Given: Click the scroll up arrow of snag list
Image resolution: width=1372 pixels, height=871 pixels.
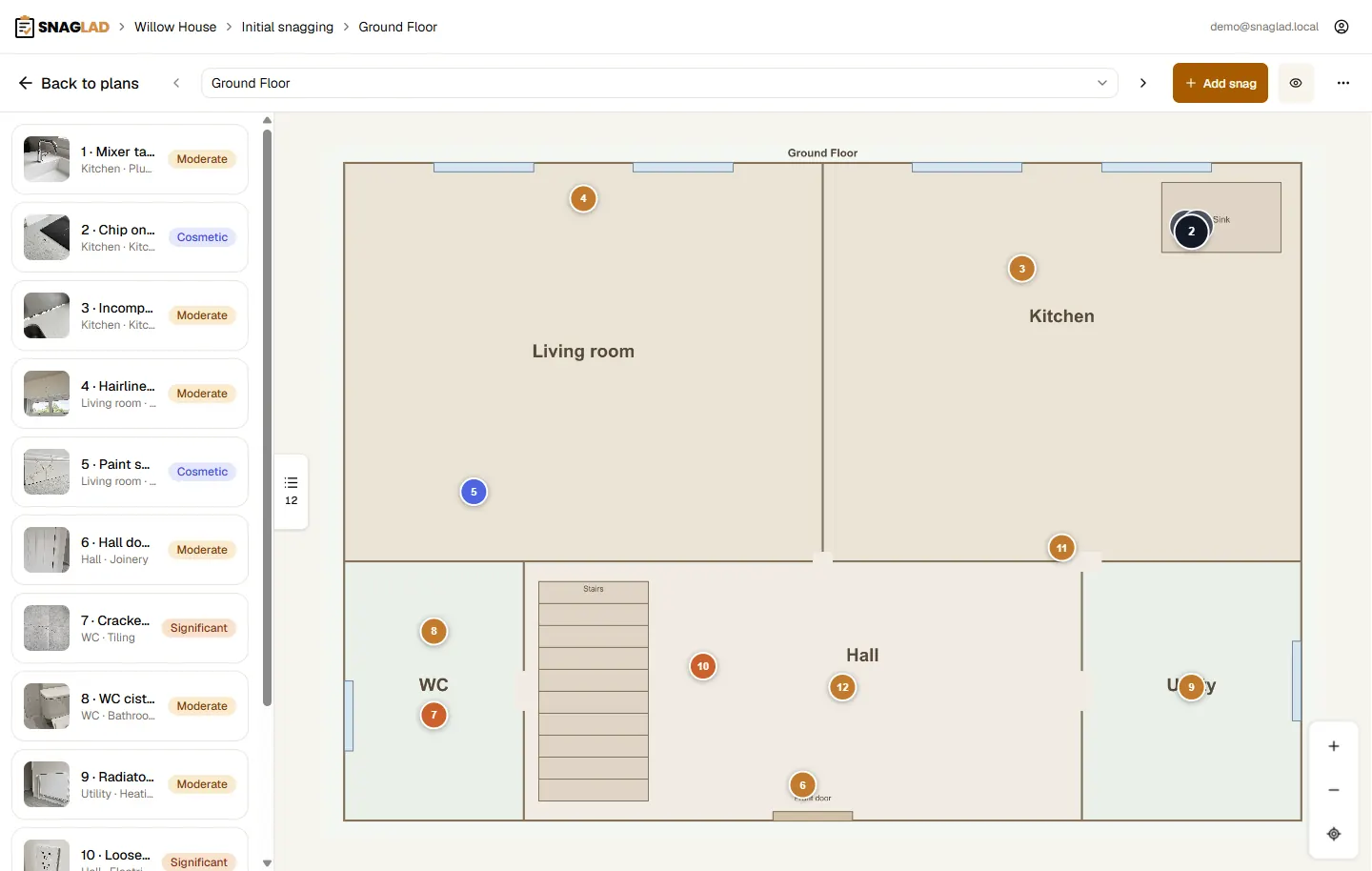Looking at the screenshot, I should [x=268, y=120].
